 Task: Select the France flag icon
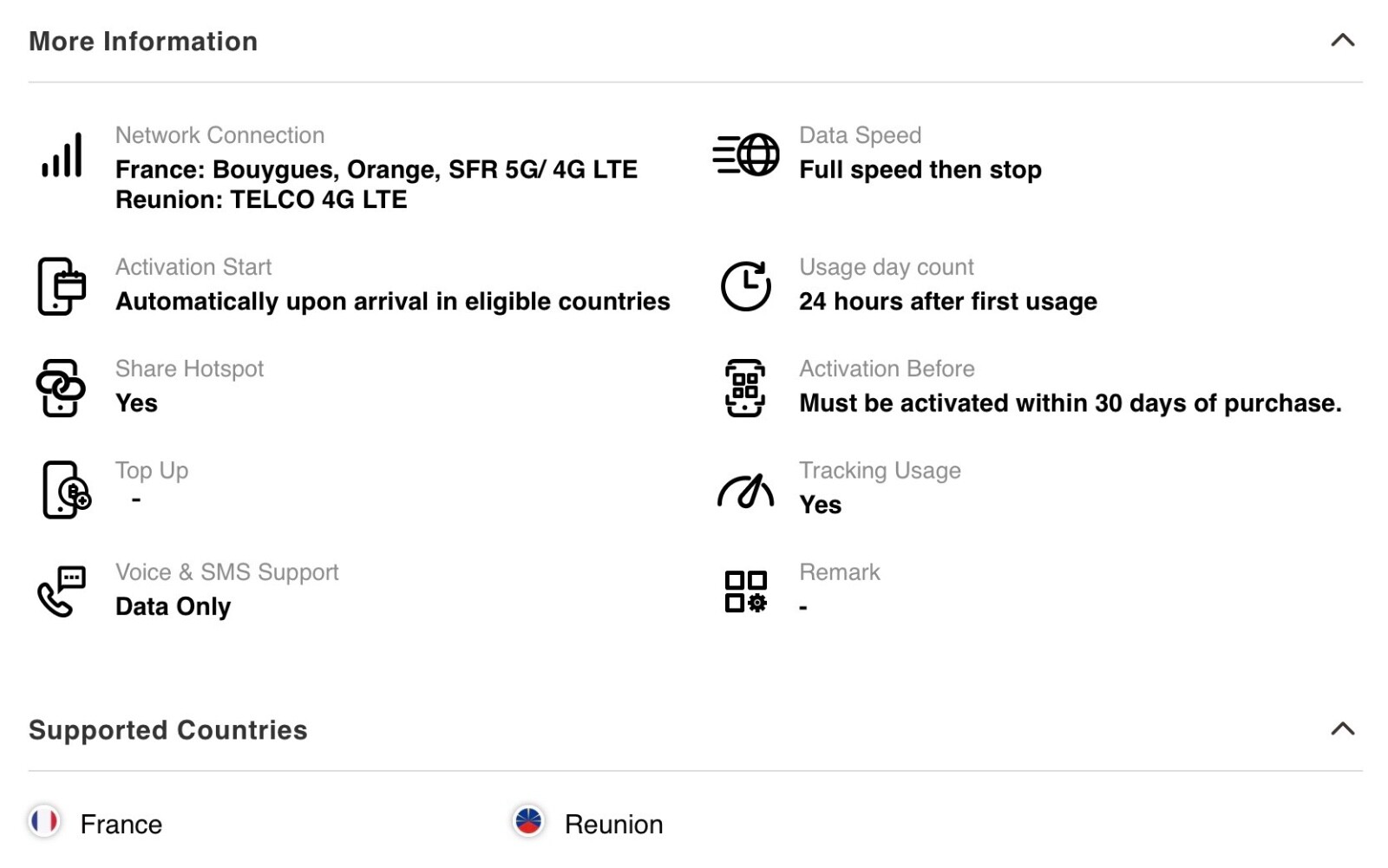coord(44,820)
